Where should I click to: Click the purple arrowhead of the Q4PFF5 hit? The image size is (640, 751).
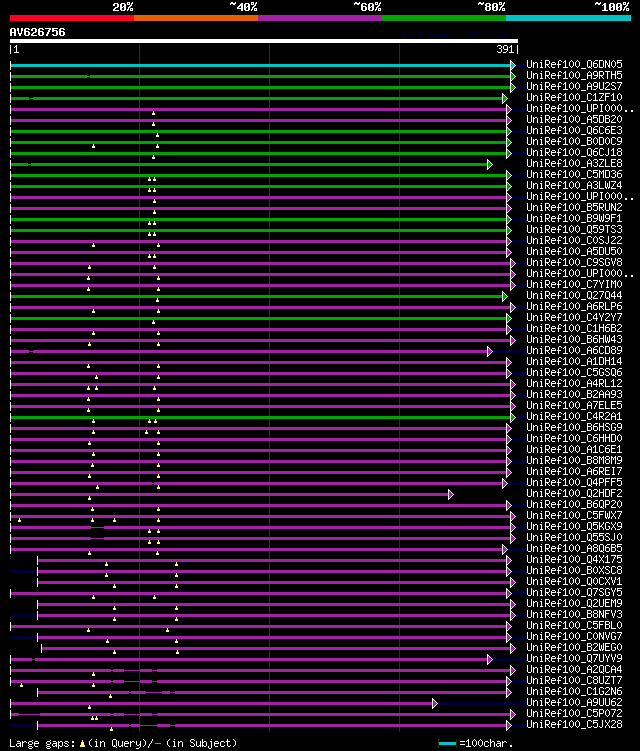[x=504, y=484]
